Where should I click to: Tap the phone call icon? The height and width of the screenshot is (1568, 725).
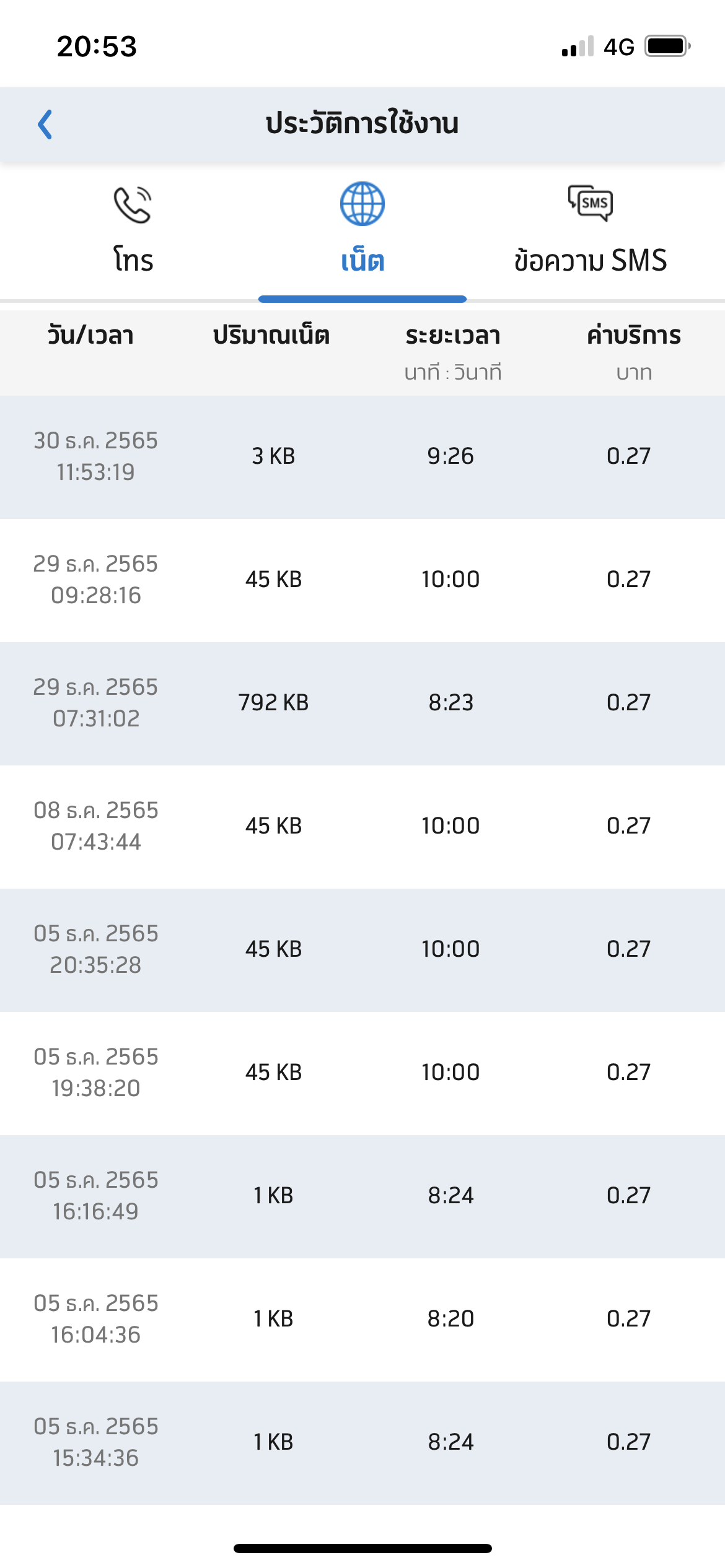133,204
